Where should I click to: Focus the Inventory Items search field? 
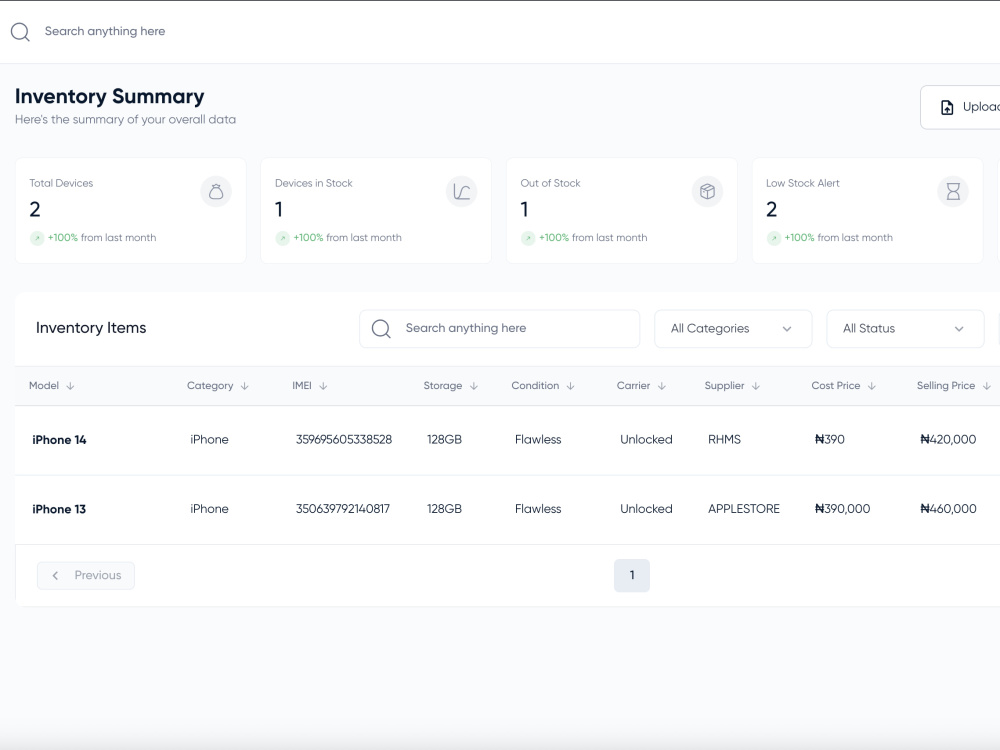(x=499, y=328)
